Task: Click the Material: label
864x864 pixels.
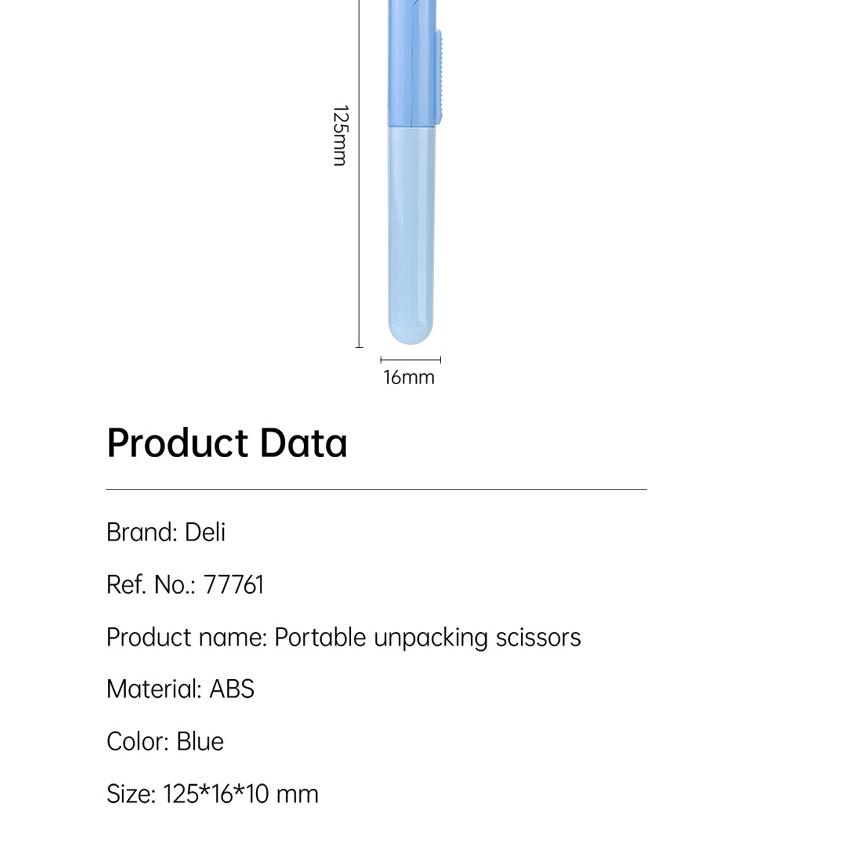Action: tap(154, 689)
